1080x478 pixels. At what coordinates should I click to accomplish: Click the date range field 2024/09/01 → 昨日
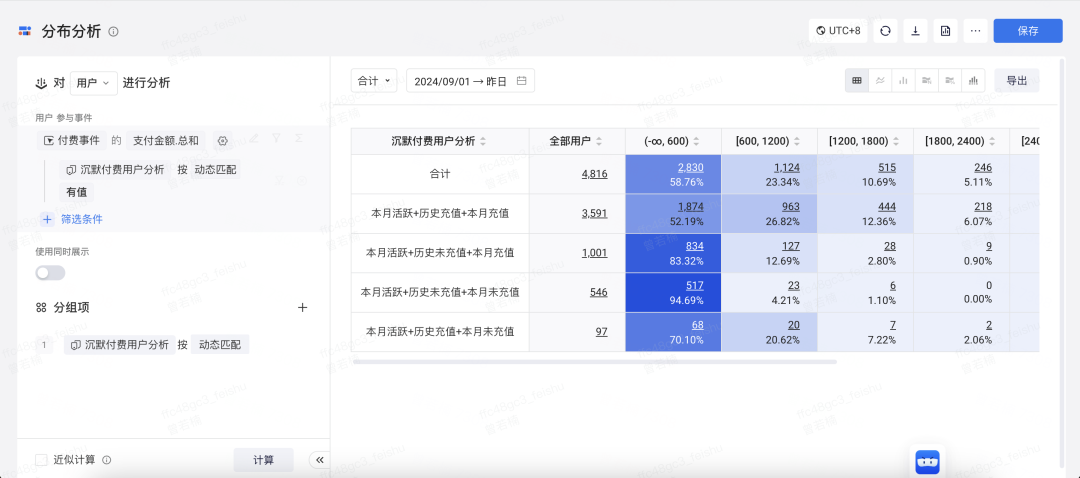coord(470,81)
